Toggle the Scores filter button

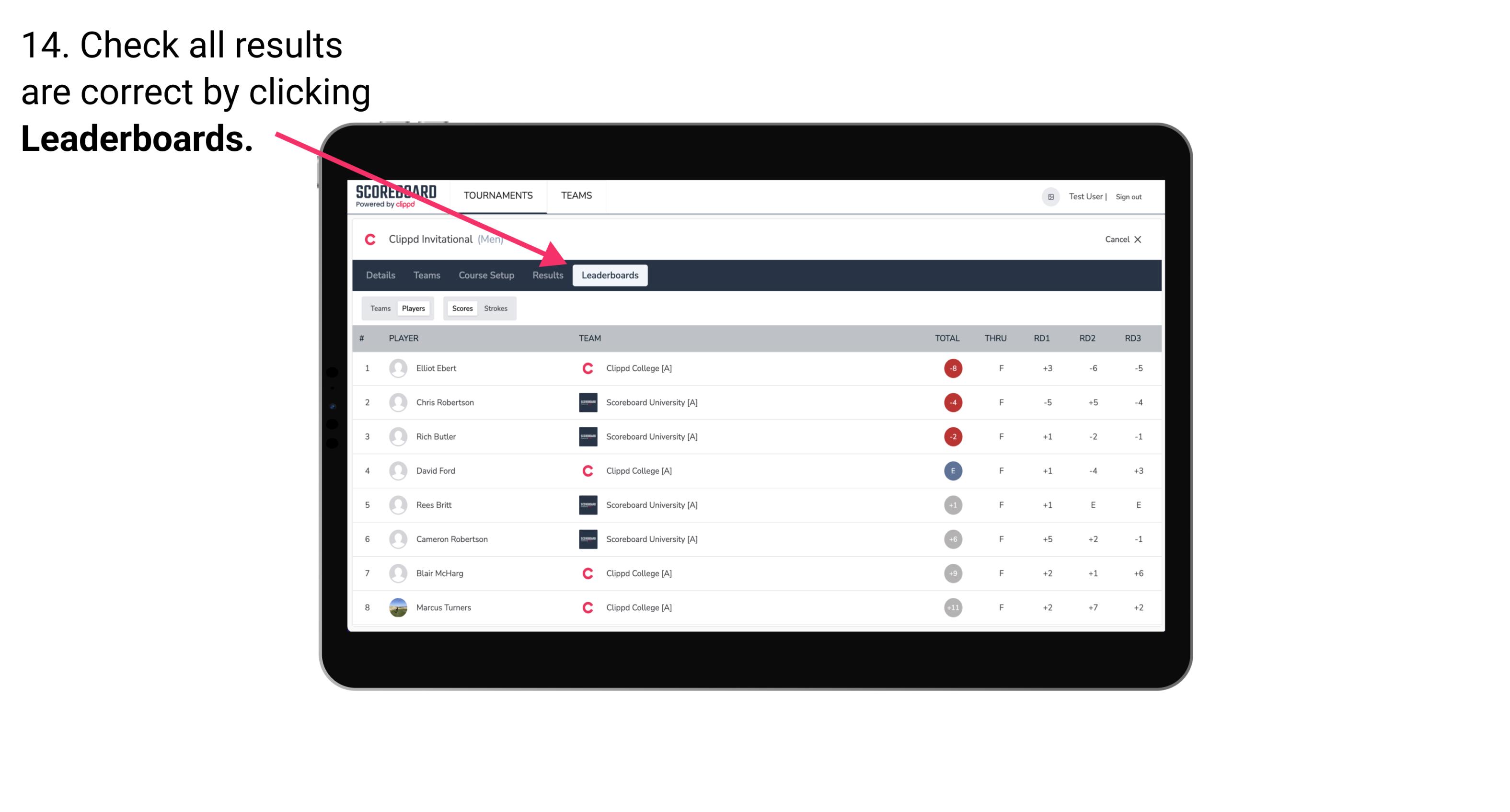[x=462, y=308]
